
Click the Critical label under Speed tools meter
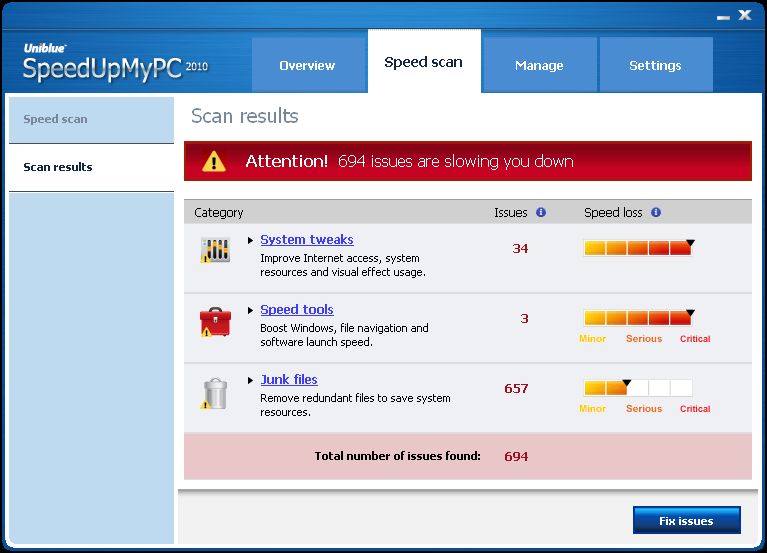[x=695, y=339]
